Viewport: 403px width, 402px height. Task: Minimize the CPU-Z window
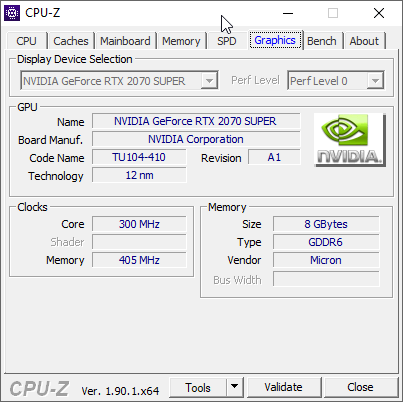pyautogui.click(x=288, y=13)
